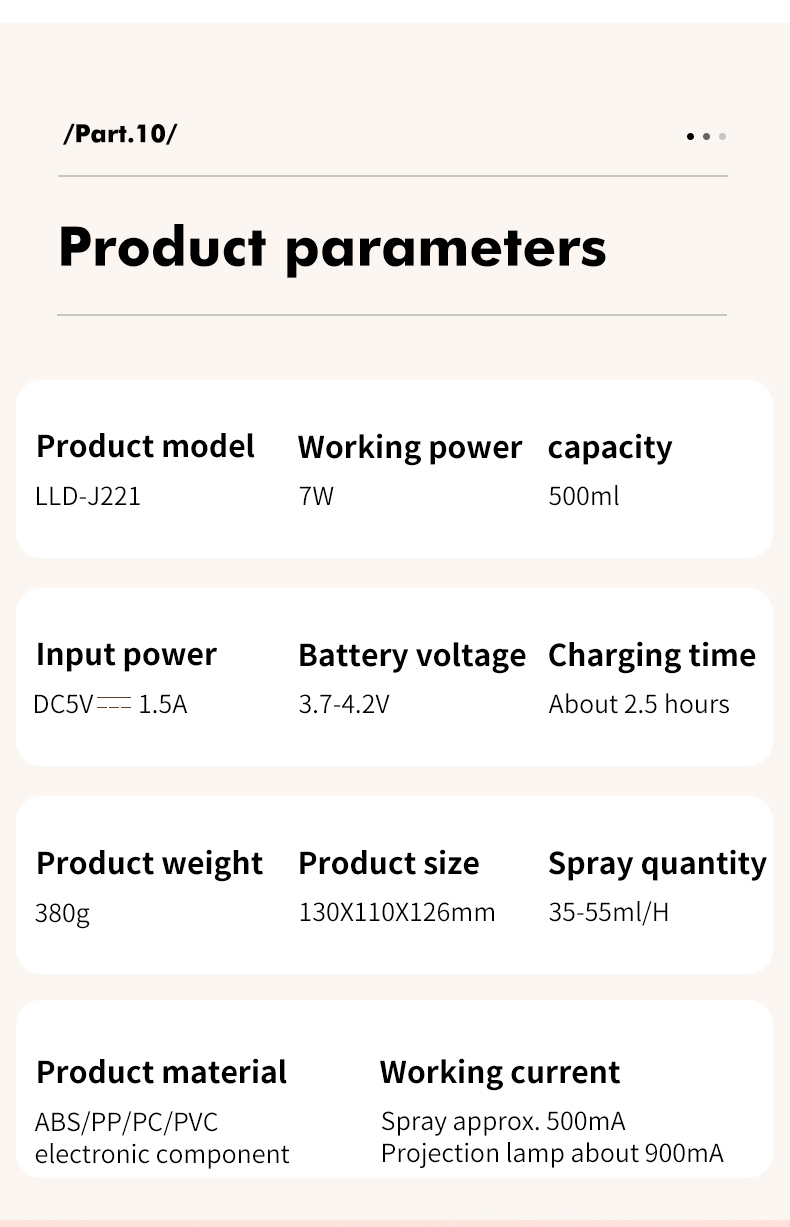Click the light gray third dot
790x1227 pixels.
pos(722,136)
